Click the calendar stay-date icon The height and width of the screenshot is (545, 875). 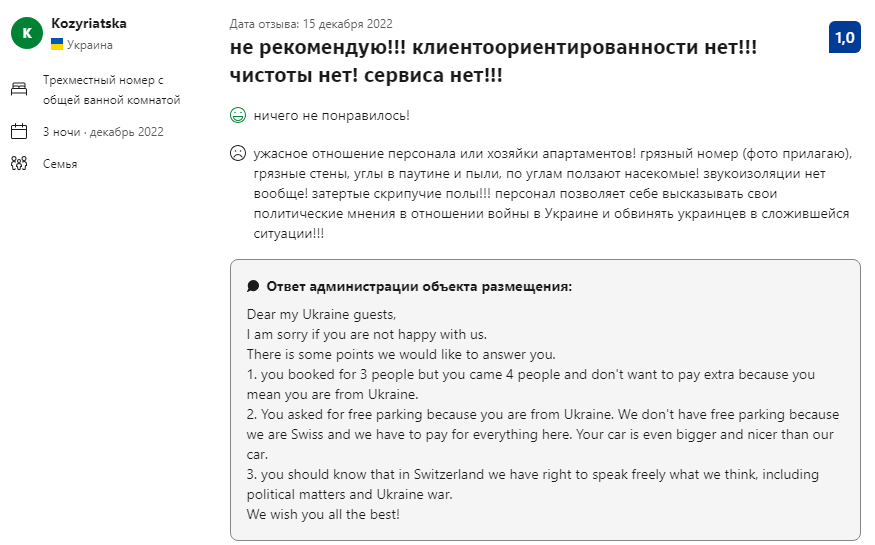coord(19,132)
